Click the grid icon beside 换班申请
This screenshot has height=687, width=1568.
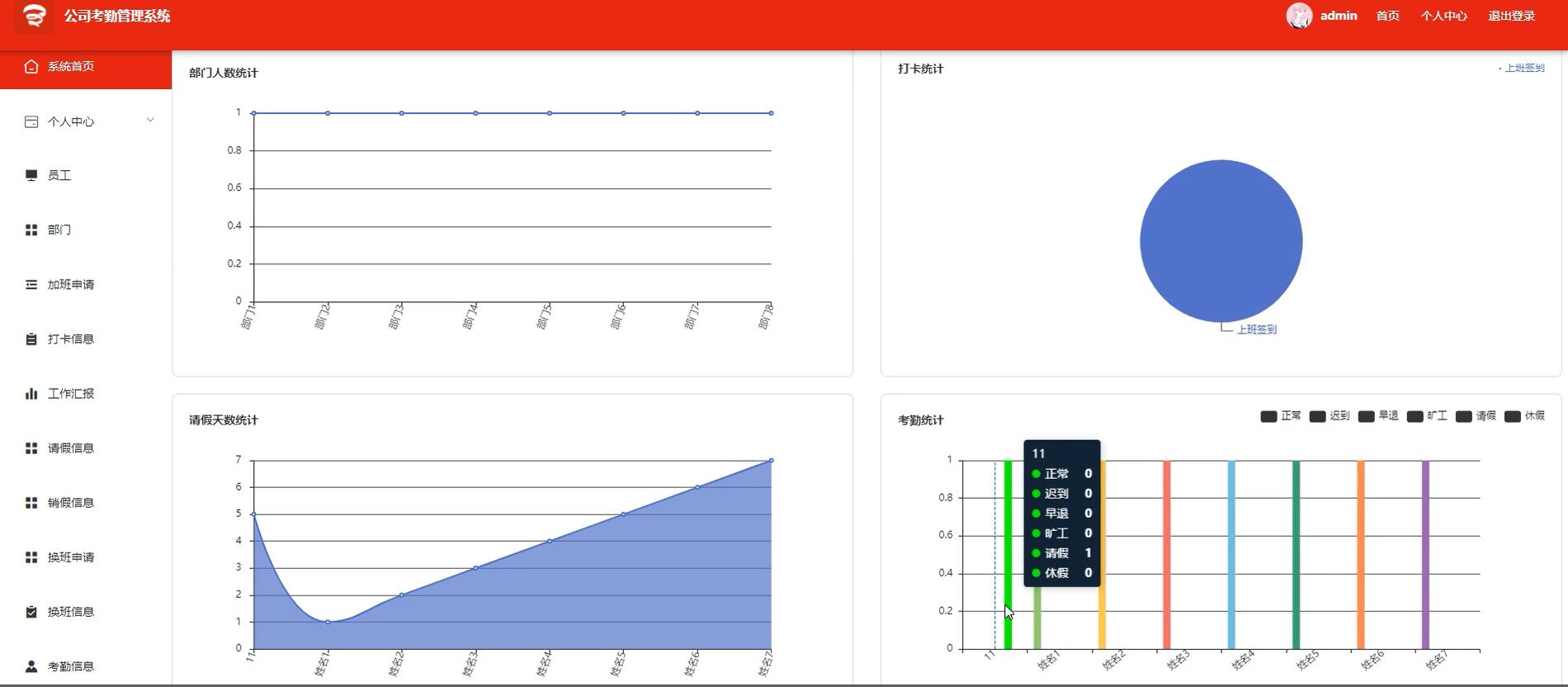point(31,557)
